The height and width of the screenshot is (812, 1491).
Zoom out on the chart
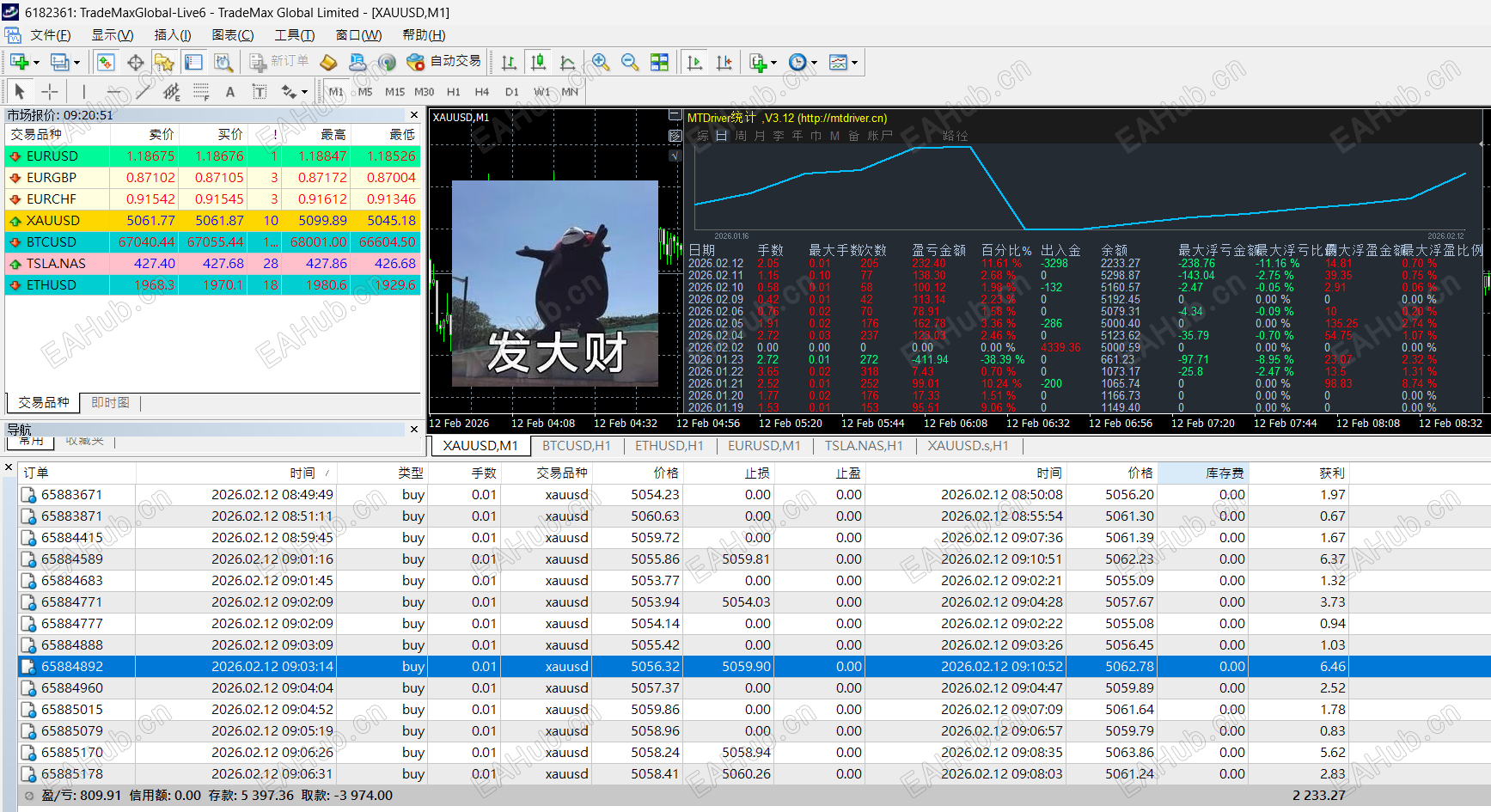point(630,62)
